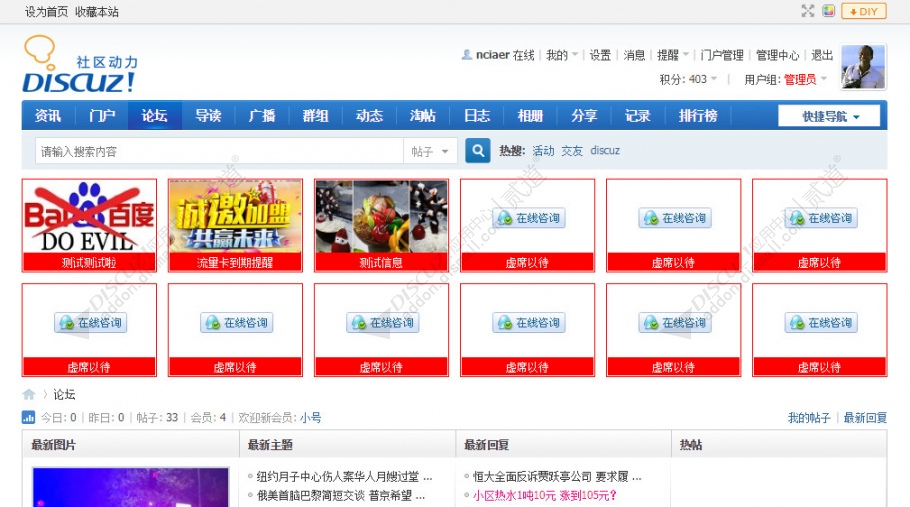Click the 退出 logout link
This screenshot has width=910, height=507.
[822, 55]
